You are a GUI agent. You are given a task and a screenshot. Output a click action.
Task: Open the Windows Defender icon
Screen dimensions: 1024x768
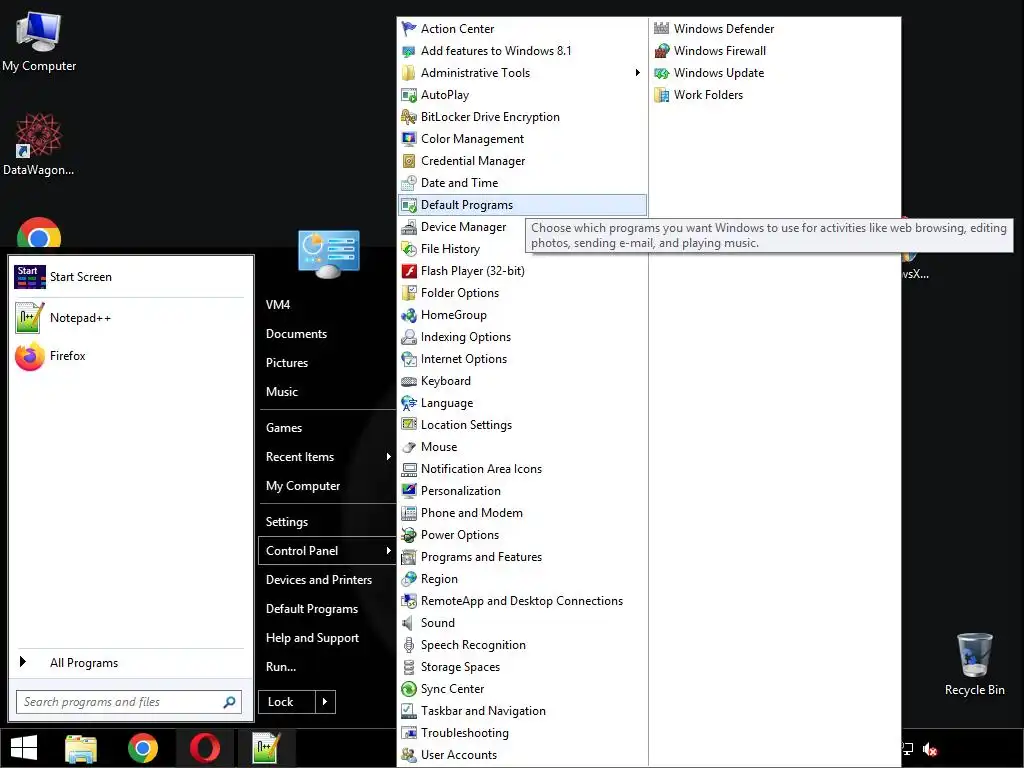(662, 29)
